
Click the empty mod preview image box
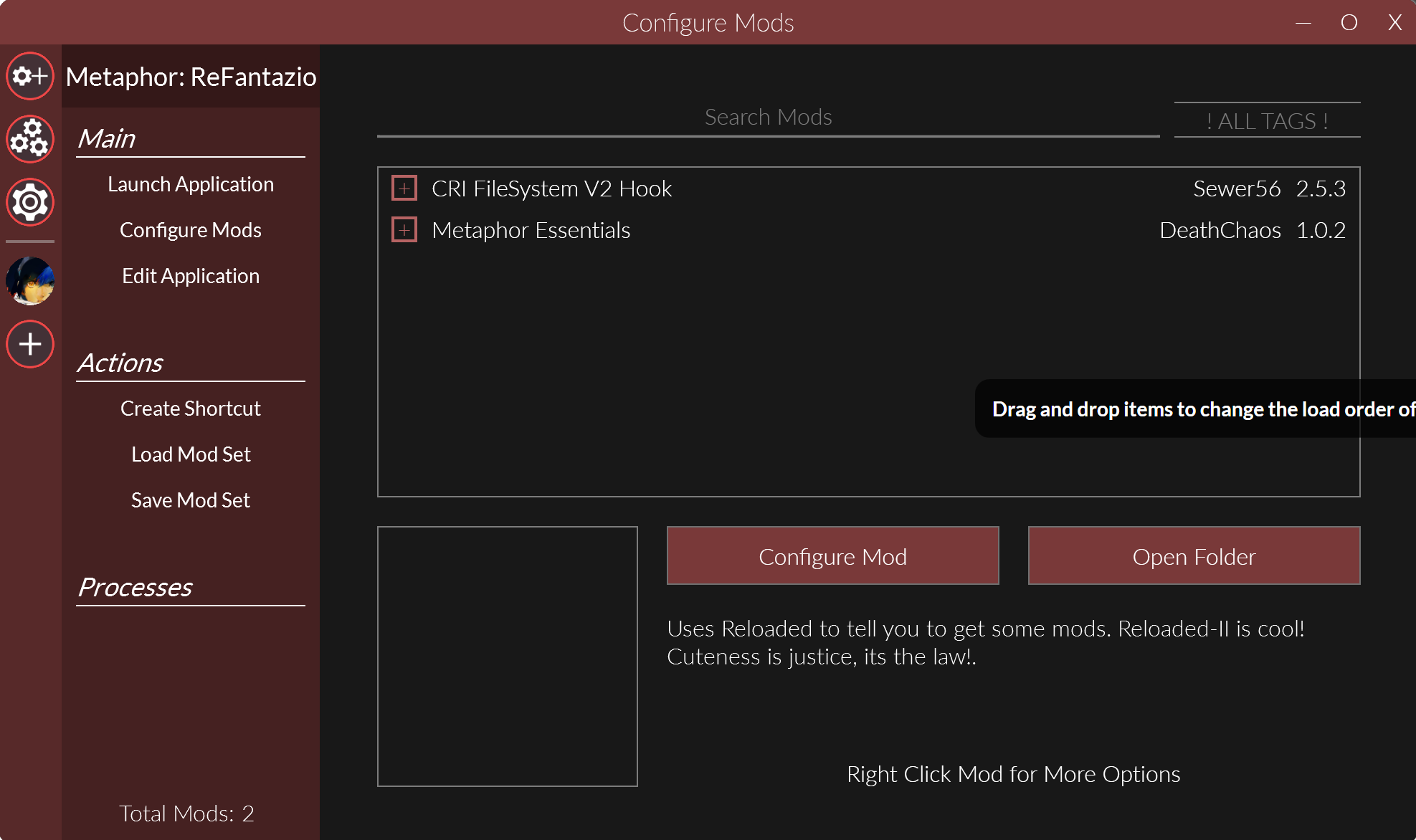tap(508, 657)
